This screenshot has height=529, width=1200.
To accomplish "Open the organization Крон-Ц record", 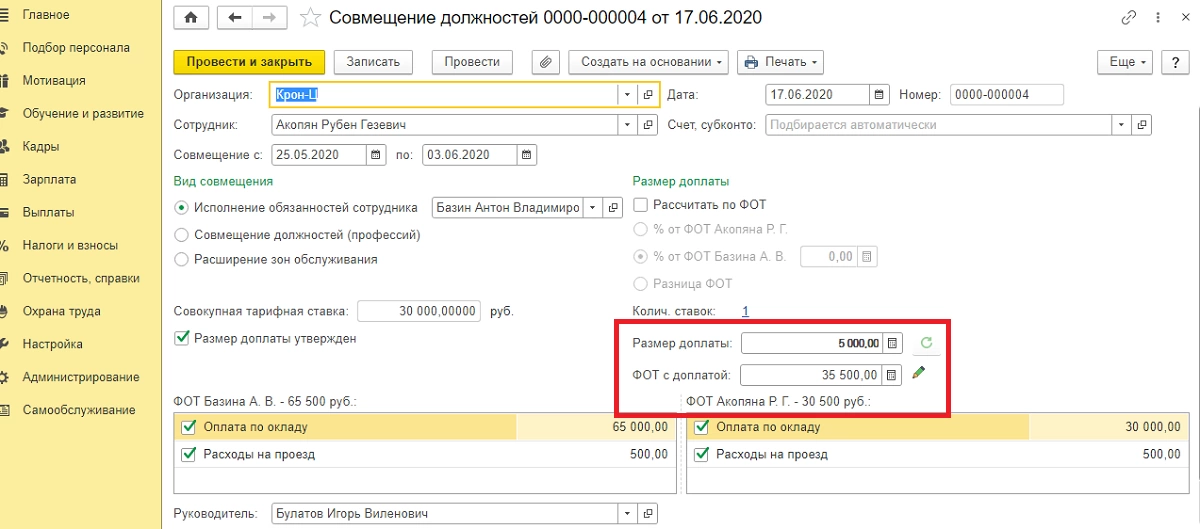I will click(x=648, y=95).
